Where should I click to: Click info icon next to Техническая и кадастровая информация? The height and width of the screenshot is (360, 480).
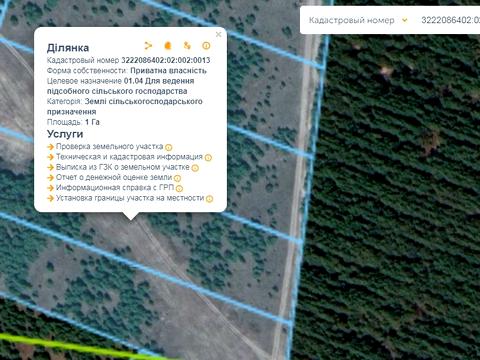(208, 158)
